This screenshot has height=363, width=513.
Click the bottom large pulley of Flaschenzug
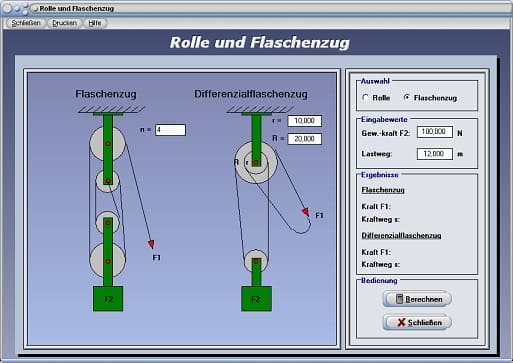tap(107, 260)
